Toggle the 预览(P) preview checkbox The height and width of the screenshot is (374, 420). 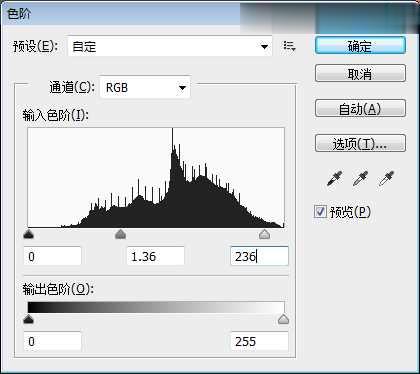(x=320, y=211)
